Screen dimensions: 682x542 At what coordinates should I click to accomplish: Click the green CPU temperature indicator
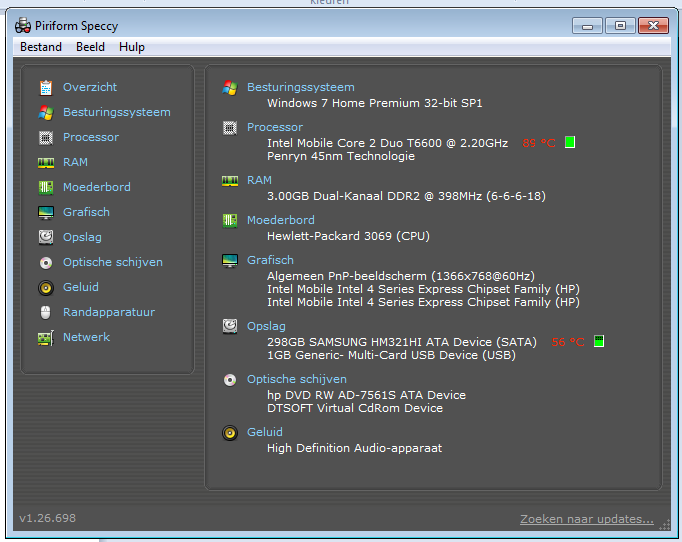(x=570, y=142)
